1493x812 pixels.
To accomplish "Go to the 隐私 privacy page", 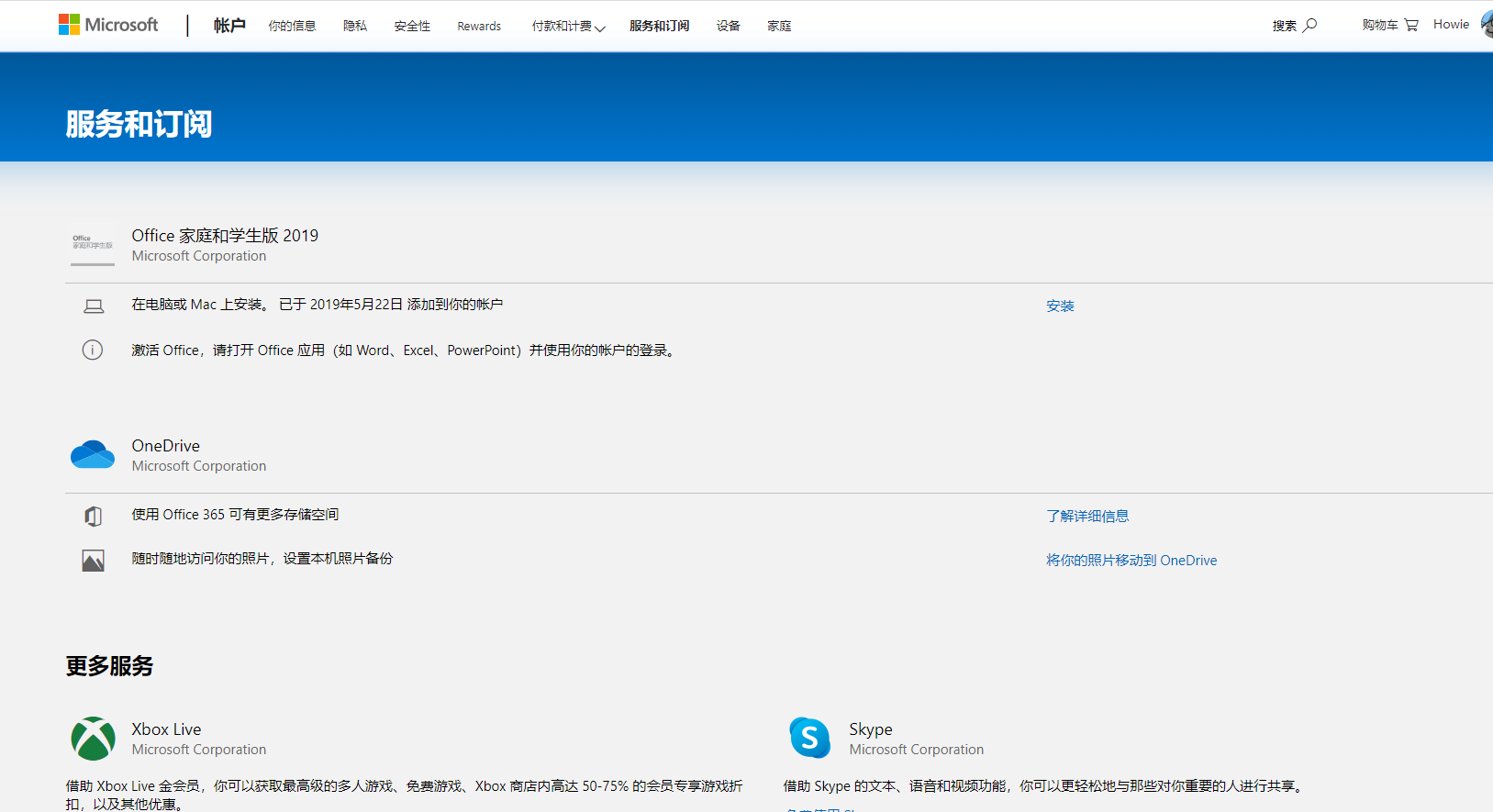I will tap(355, 26).
